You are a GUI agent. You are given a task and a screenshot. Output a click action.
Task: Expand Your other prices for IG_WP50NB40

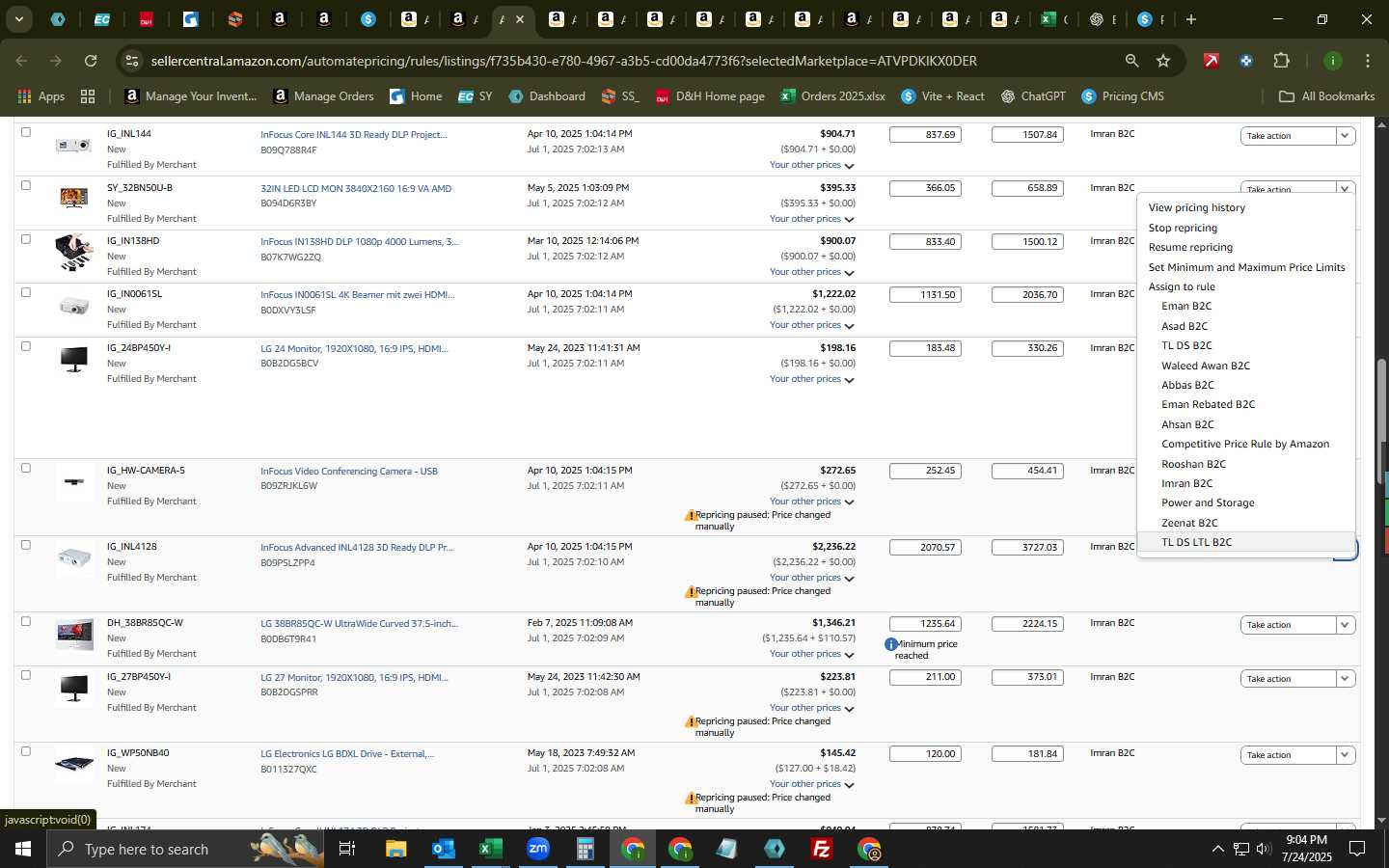(x=811, y=784)
